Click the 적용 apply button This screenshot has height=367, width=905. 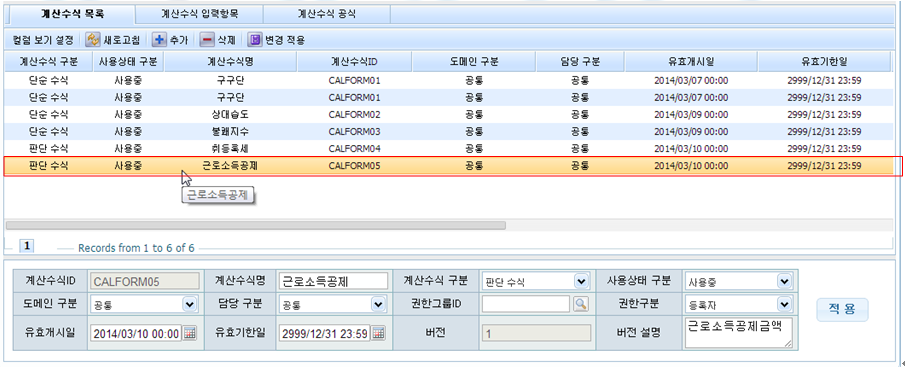tap(842, 310)
